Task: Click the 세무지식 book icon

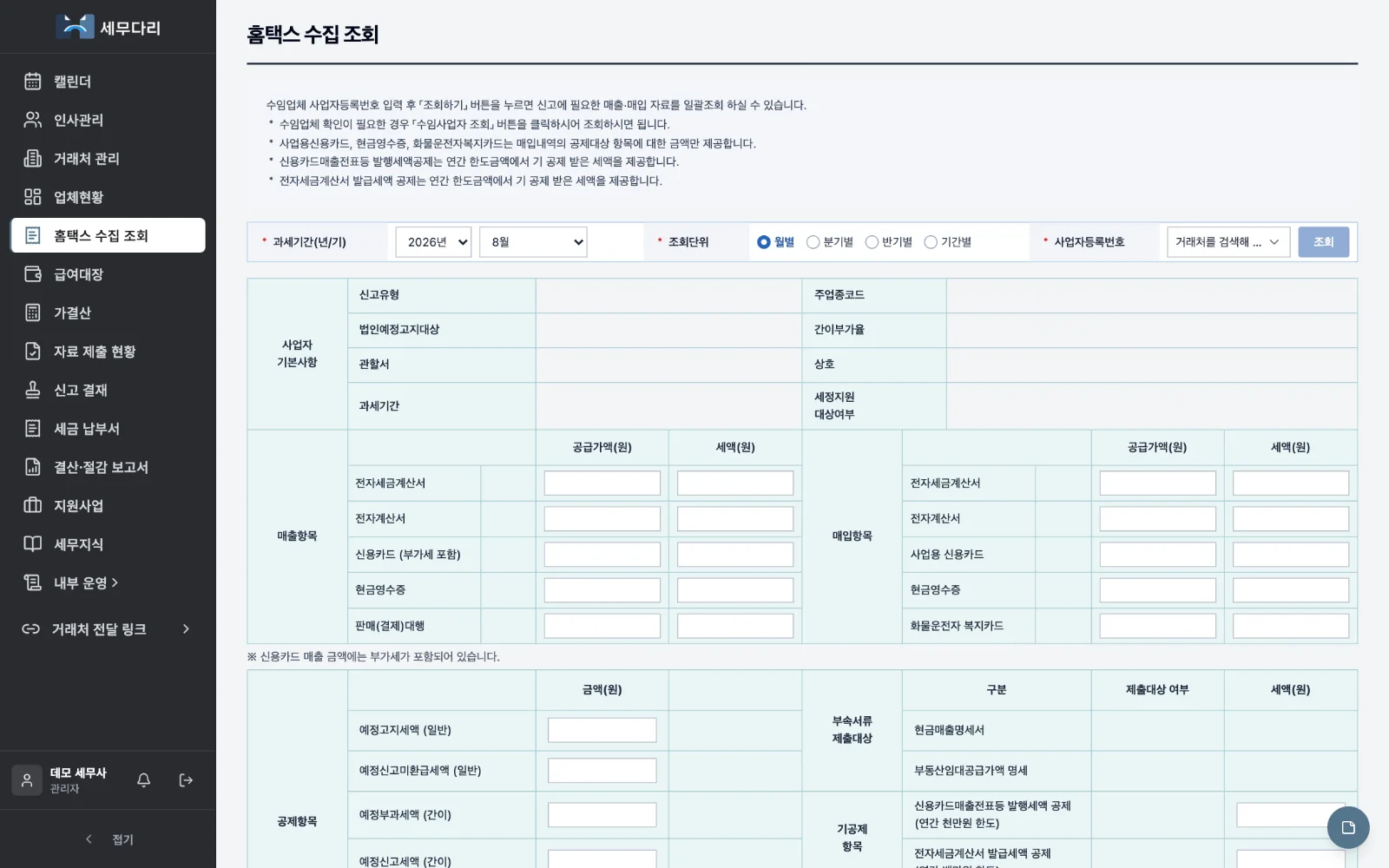Action: (x=33, y=544)
